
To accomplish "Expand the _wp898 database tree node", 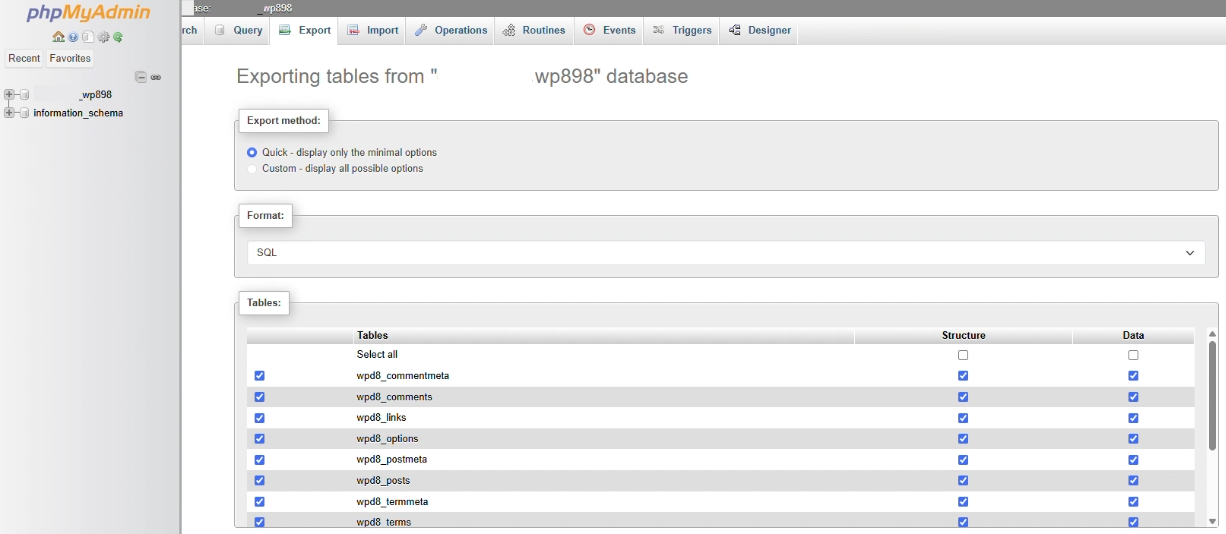I will (x=9, y=95).
